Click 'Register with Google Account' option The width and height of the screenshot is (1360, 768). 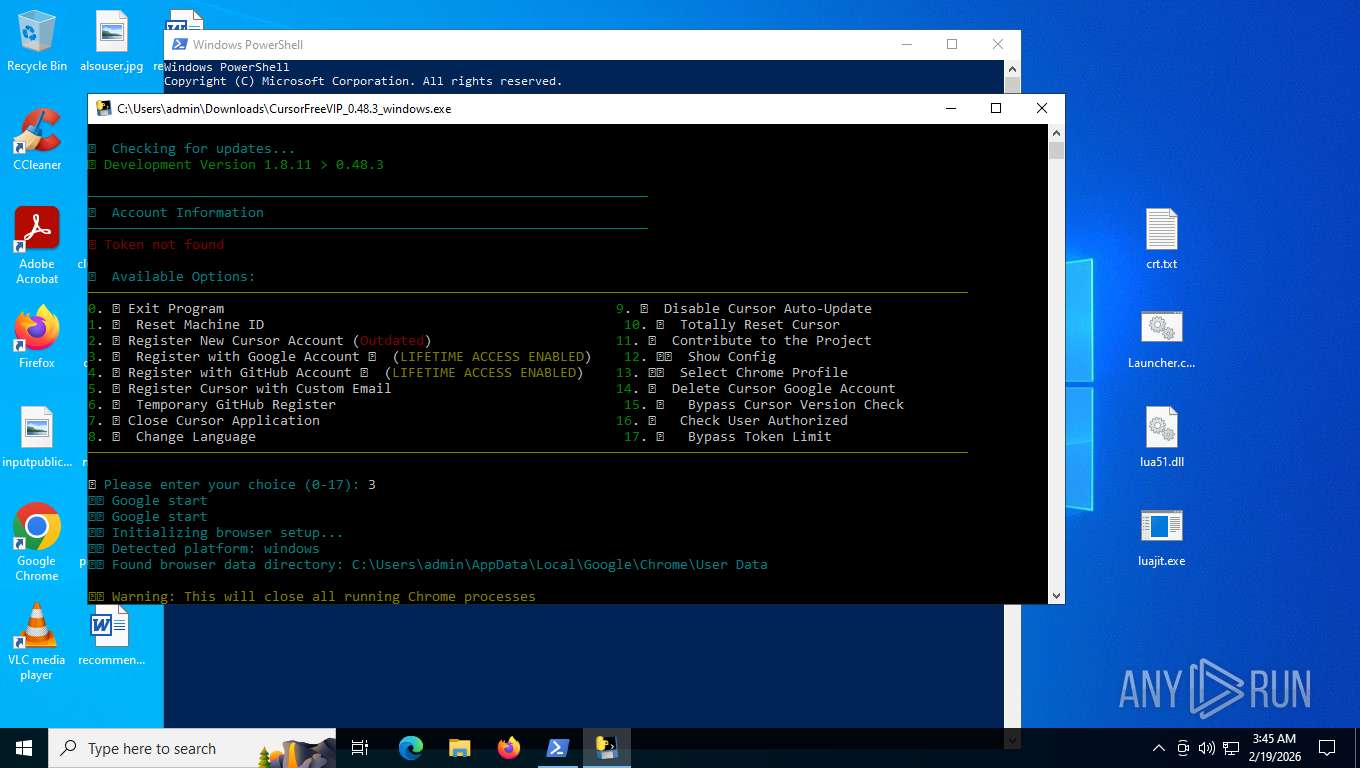coord(248,357)
